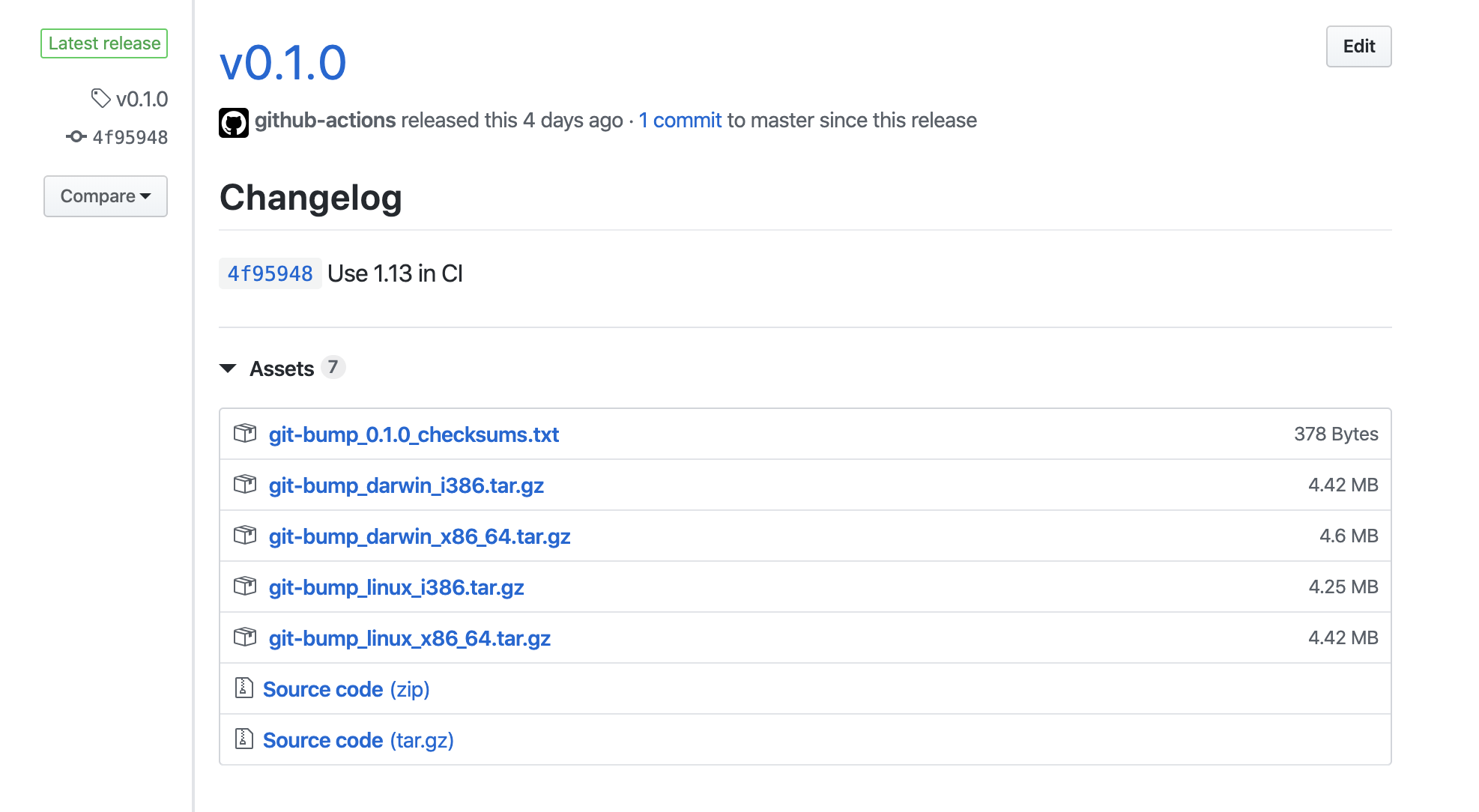Image resolution: width=1479 pixels, height=812 pixels.
Task: Open commit 4f95948 in the Changelog
Action: (x=270, y=273)
